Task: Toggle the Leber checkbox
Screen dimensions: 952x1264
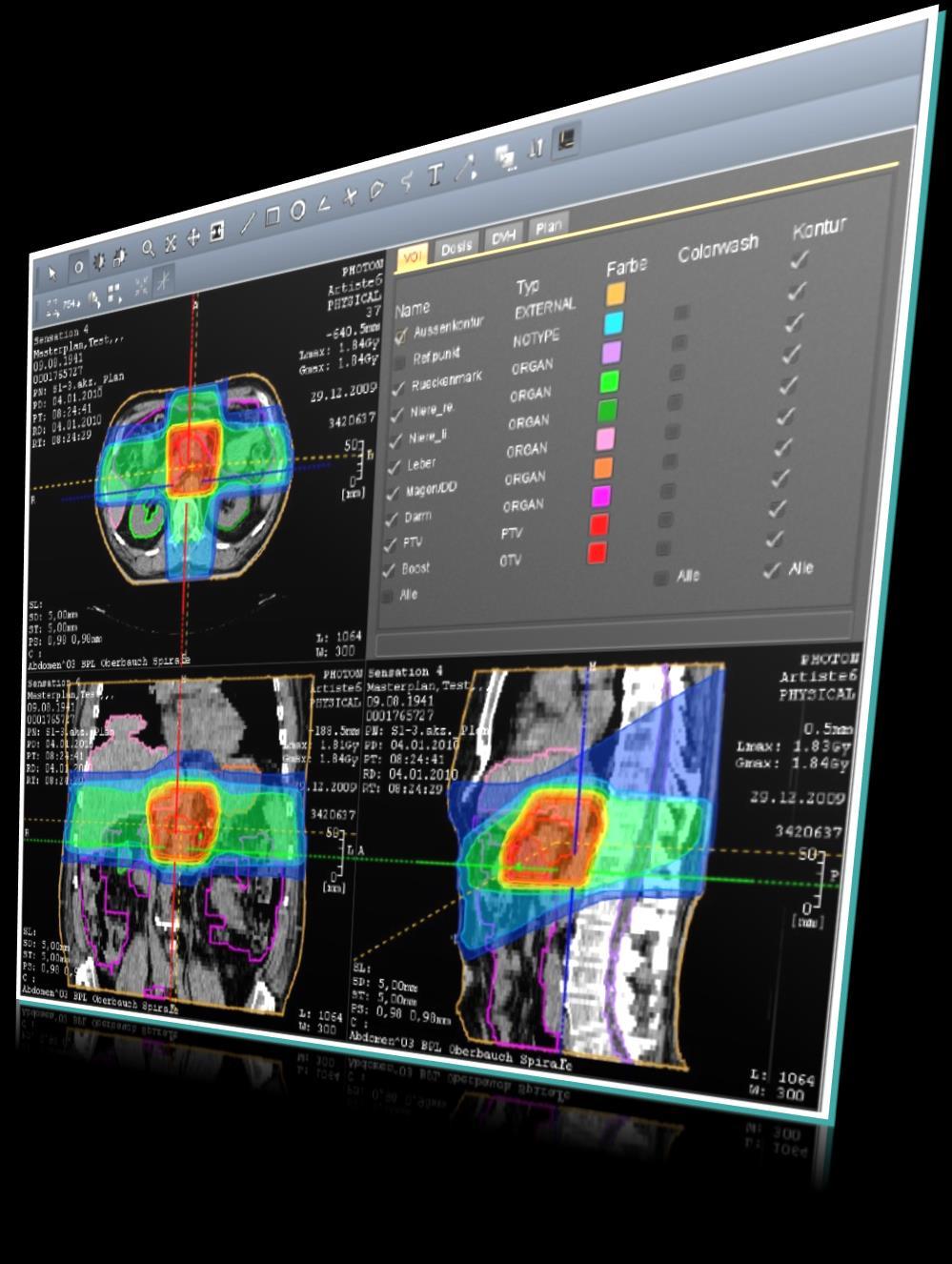Action: point(393,468)
